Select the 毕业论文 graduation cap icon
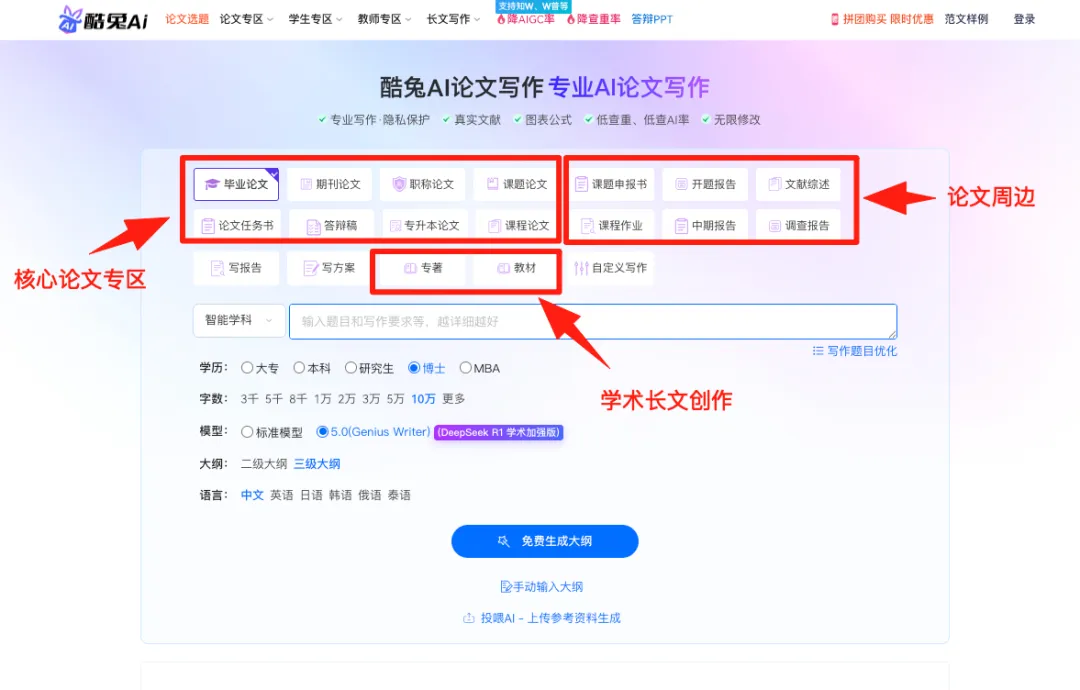The image size is (1080, 690). [212, 184]
